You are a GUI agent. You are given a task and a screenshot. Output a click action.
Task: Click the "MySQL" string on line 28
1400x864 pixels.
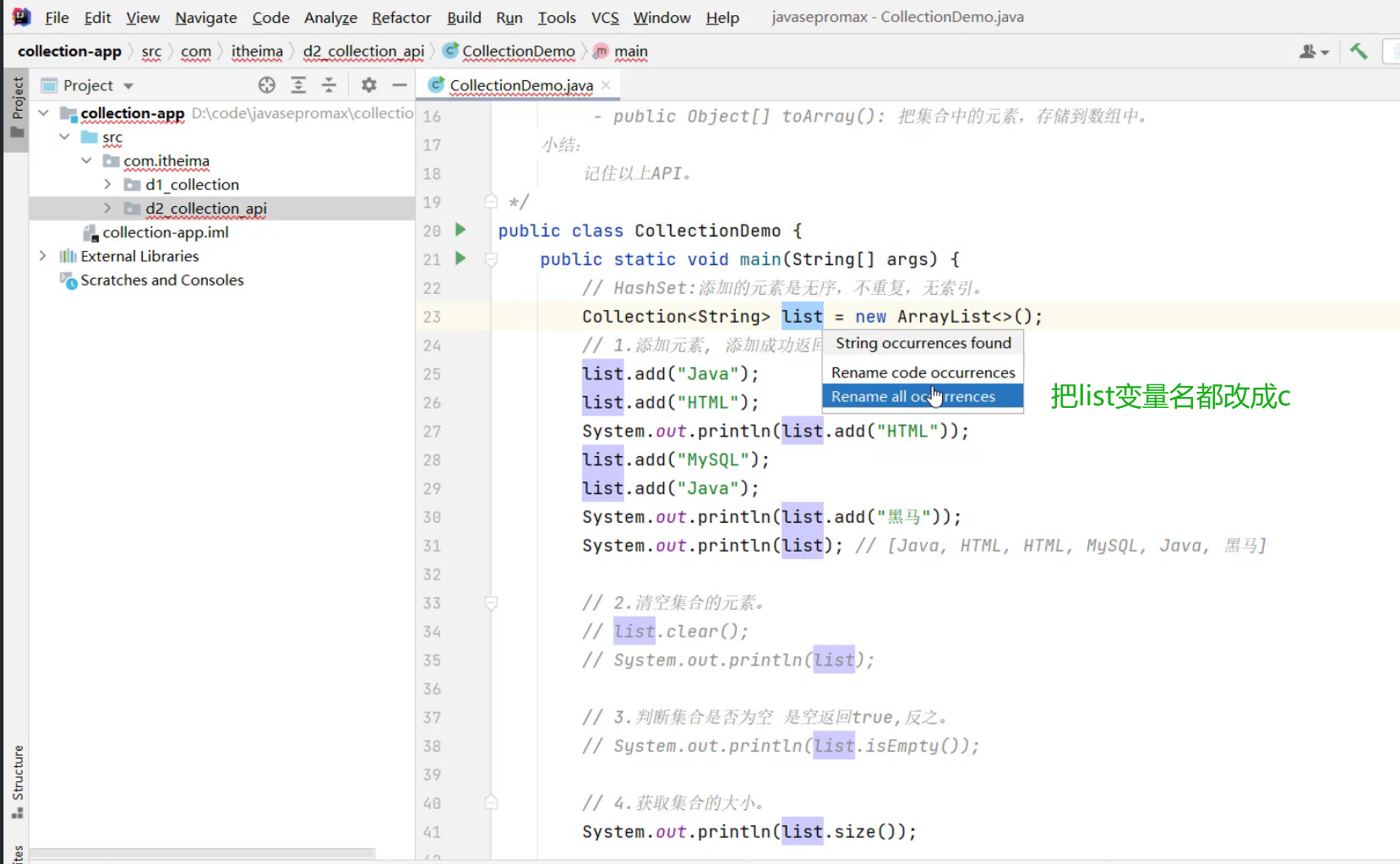(713, 460)
